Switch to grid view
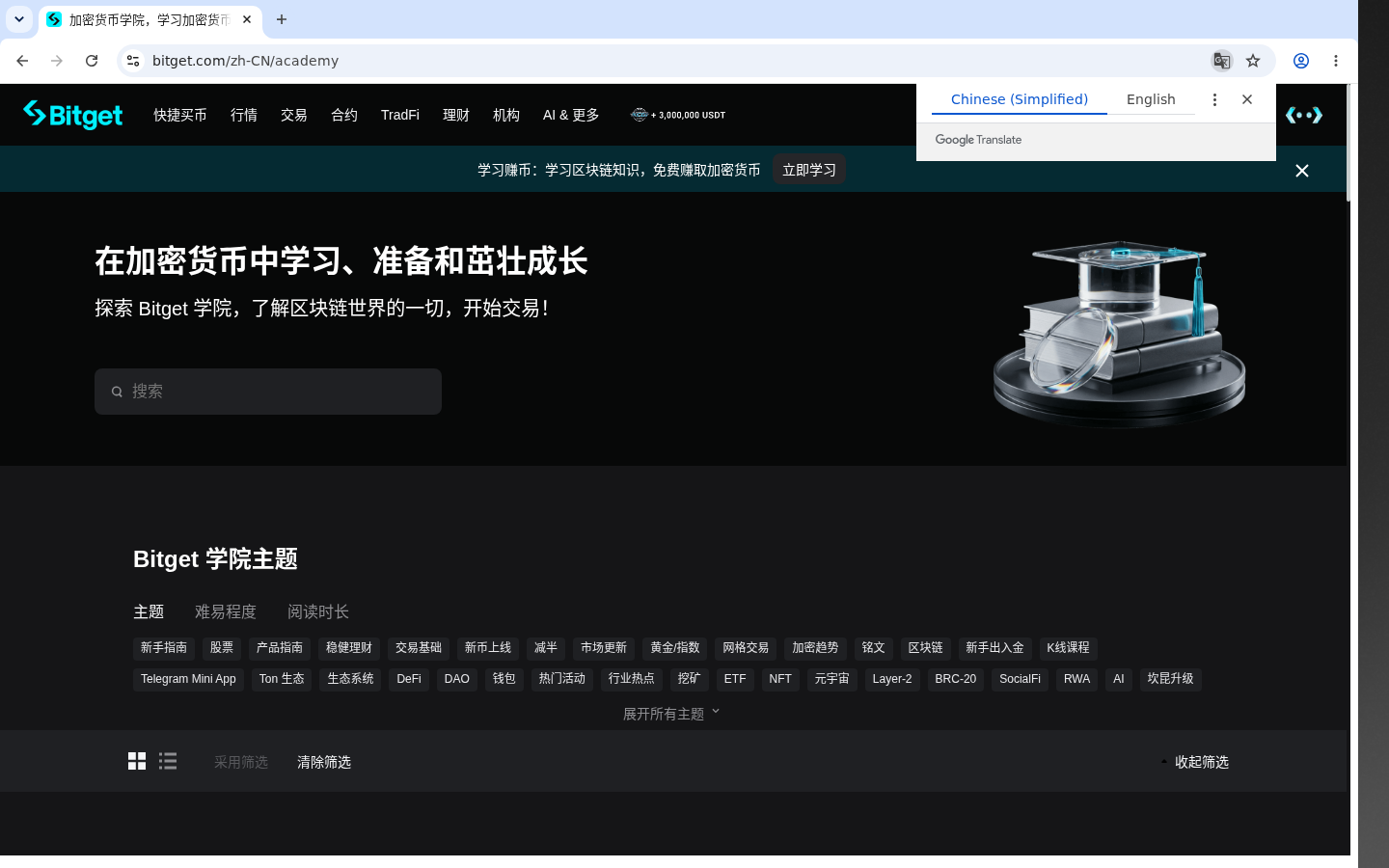1389x868 pixels. click(137, 761)
